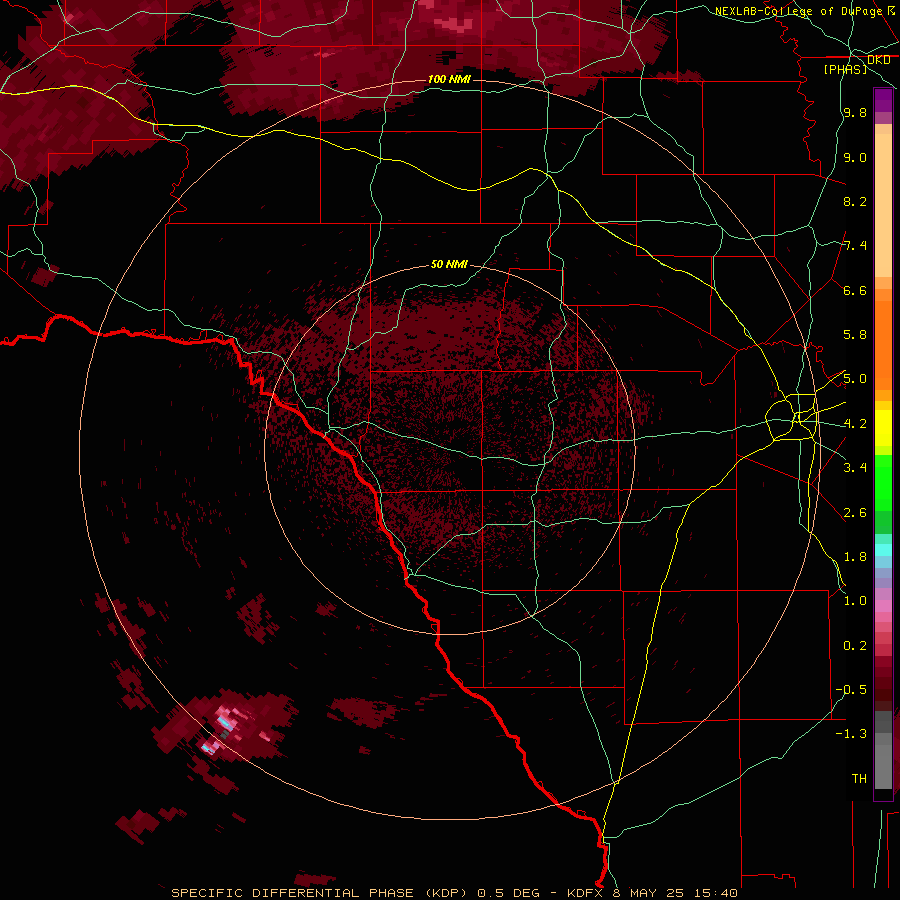Pick the cyan segment of the color bar
This screenshot has width=900, height=900.
(883, 550)
